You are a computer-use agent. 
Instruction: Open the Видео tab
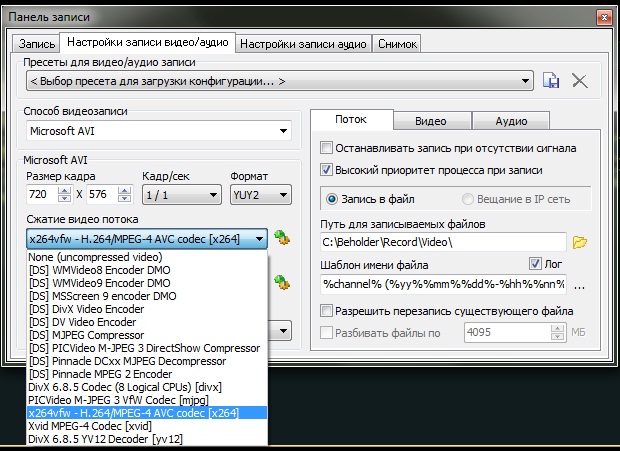pos(430,120)
